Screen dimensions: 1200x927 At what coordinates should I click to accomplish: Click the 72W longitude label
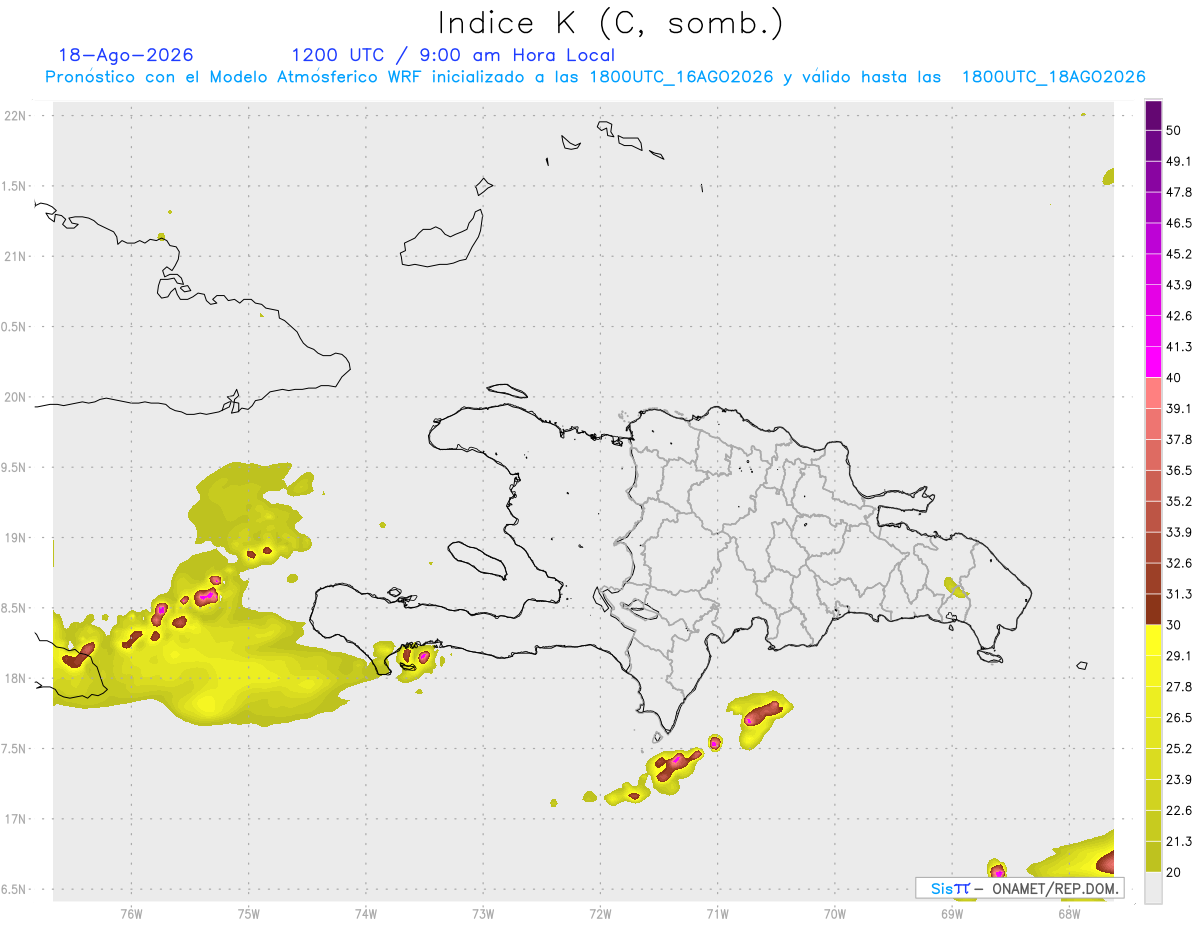click(600, 914)
